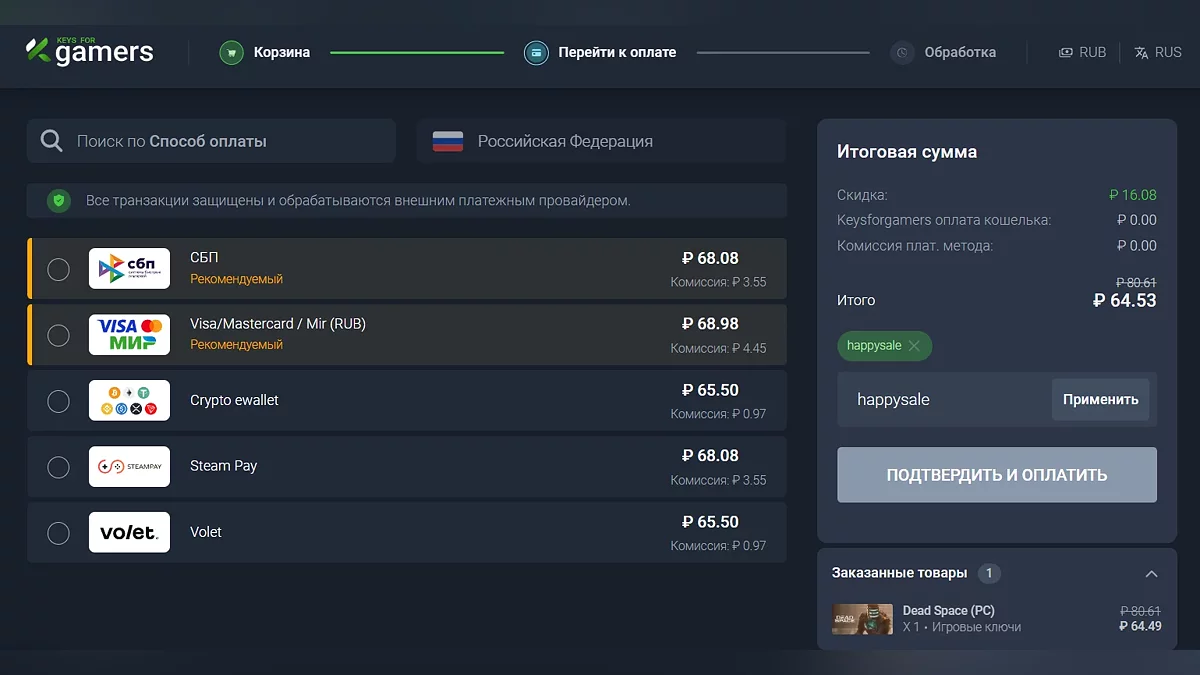Choose Visa/Mastercard / Mir radio option
The height and width of the screenshot is (675, 1200).
[x=59, y=335]
